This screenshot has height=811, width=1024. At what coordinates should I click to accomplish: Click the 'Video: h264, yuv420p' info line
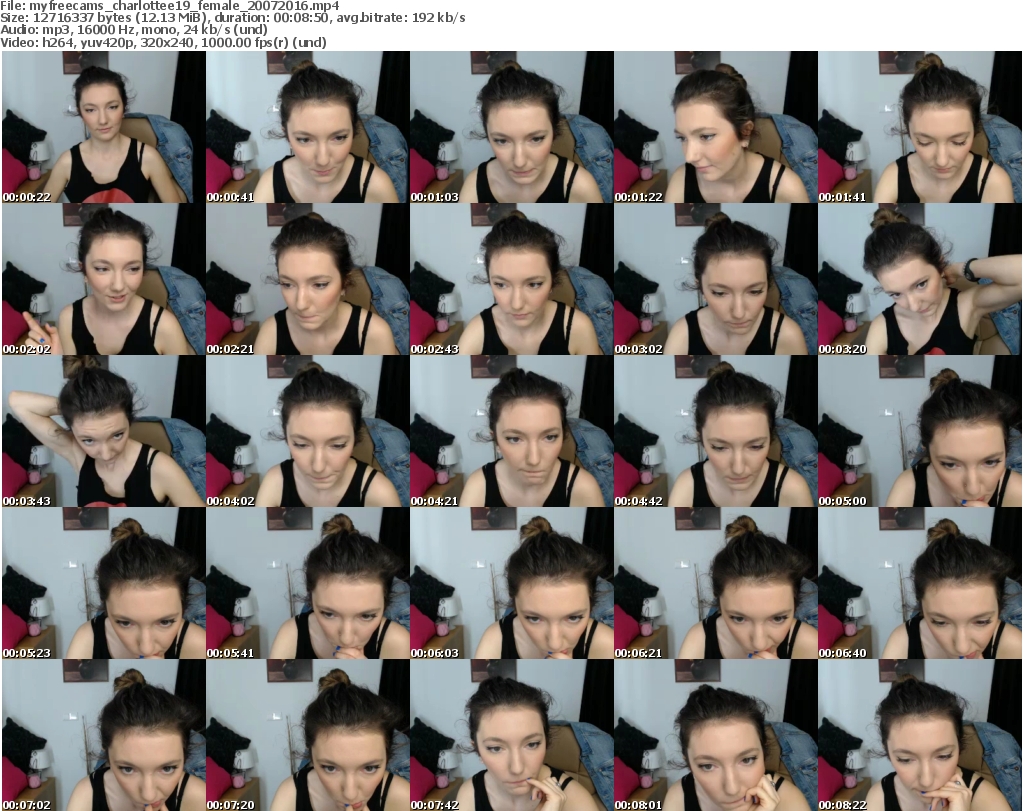point(163,42)
